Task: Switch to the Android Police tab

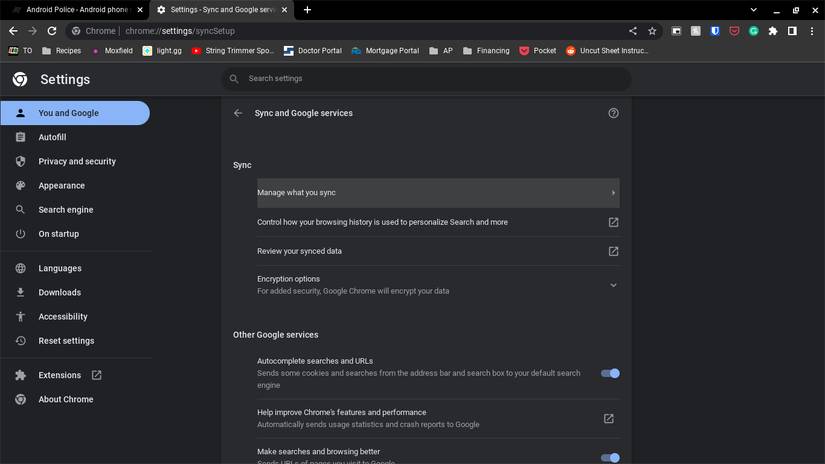Action: (78, 9)
